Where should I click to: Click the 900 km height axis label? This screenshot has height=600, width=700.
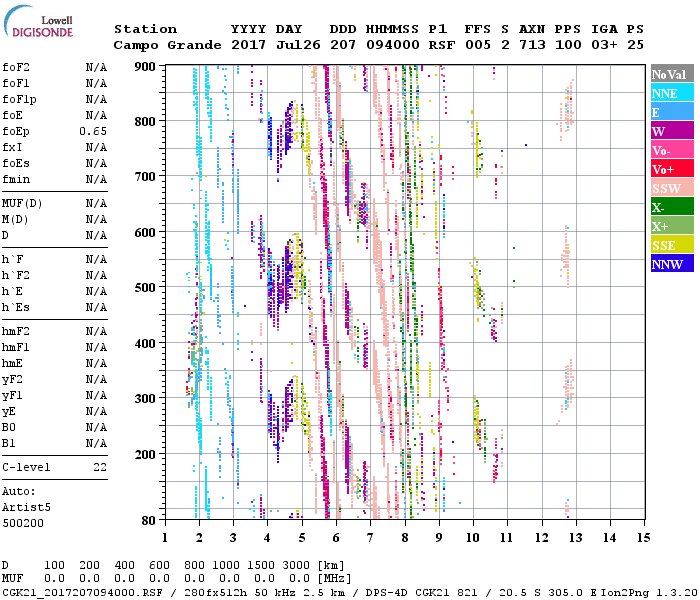pyautogui.click(x=147, y=67)
